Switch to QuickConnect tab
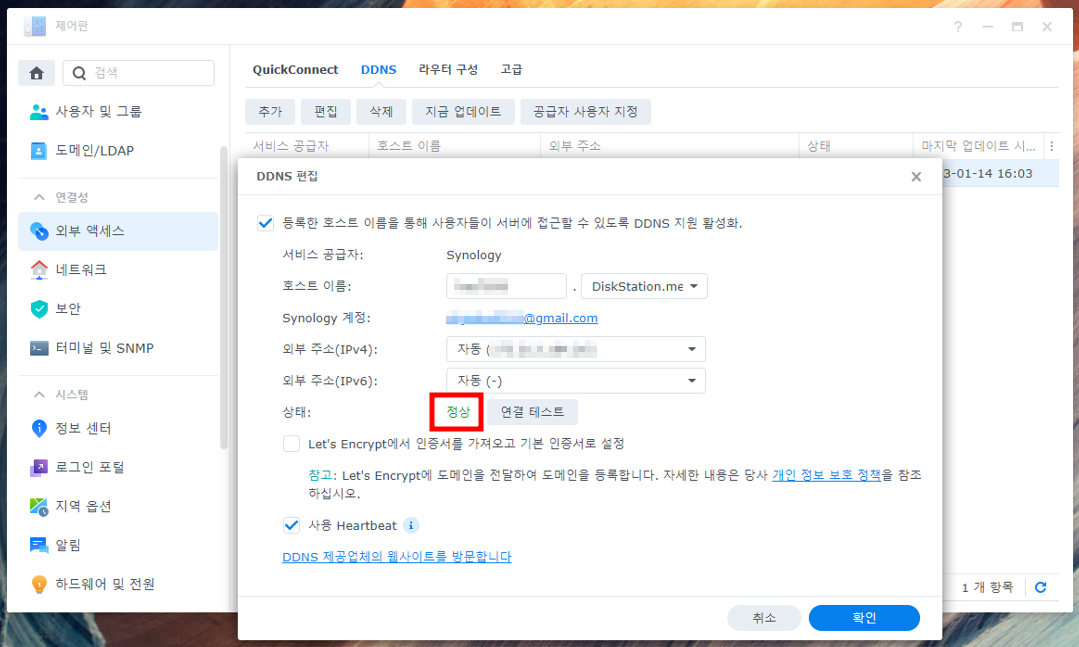This screenshot has width=1079, height=647. pos(295,70)
